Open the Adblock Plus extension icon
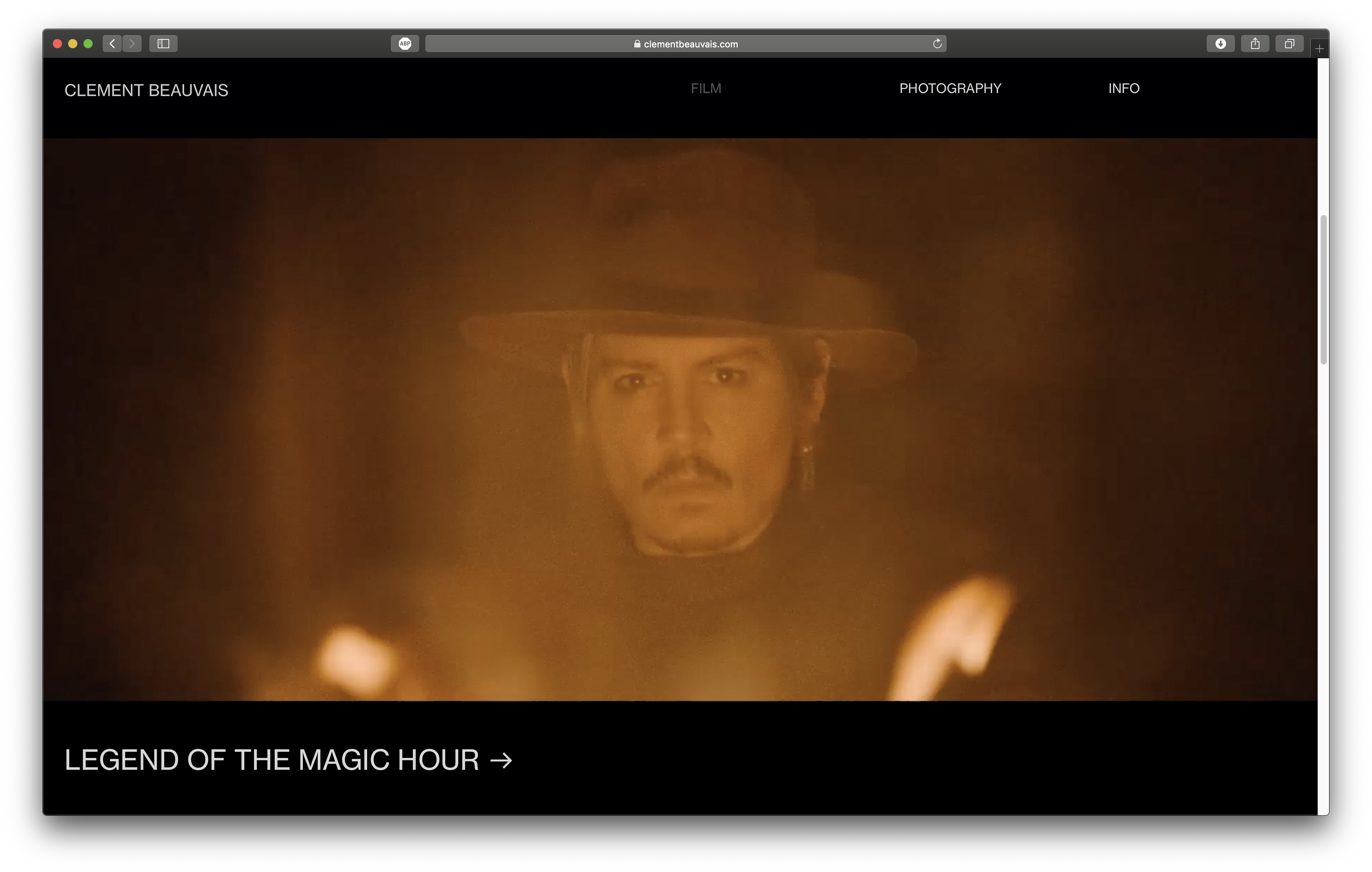Image resolution: width=1372 pixels, height=872 pixels. coord(405,44)
